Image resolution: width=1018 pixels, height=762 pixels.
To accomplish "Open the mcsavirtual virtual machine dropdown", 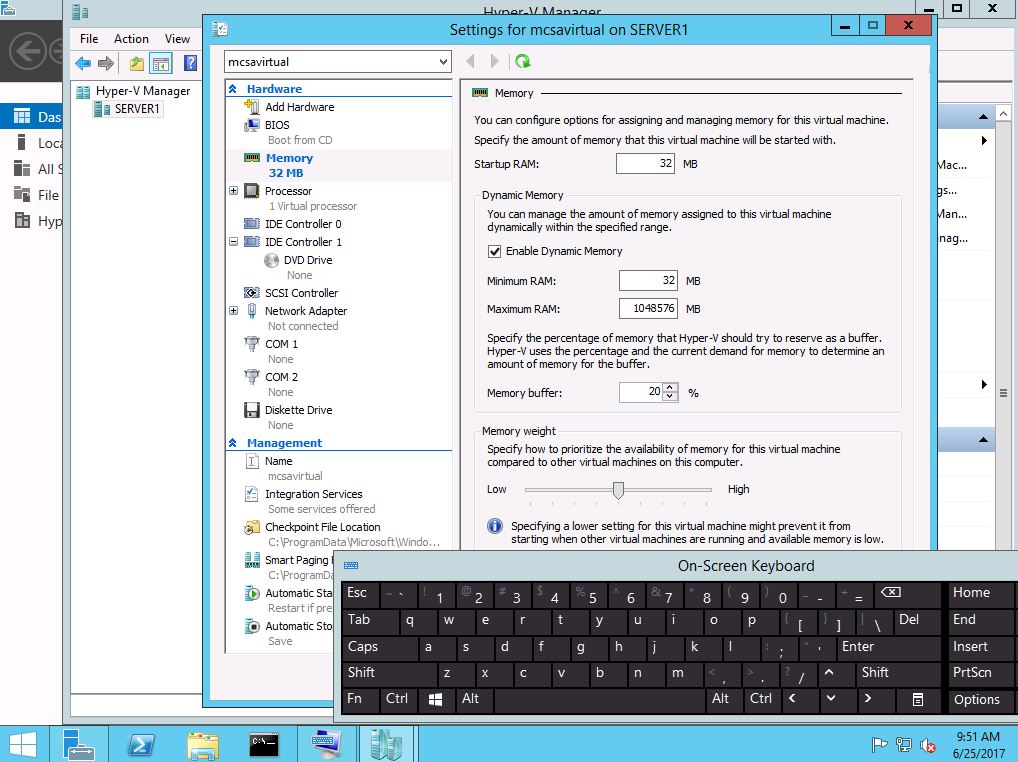I will pyautogui.click(x=443, y=62).
